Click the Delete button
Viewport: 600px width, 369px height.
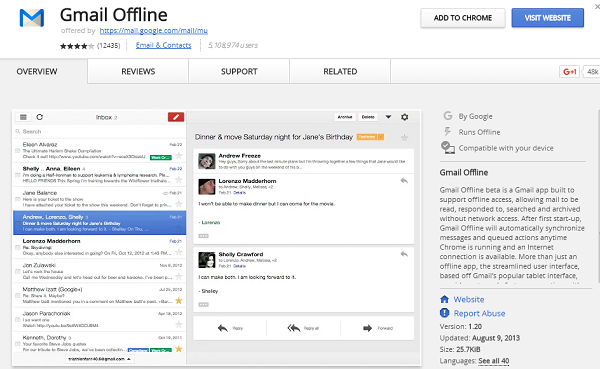pyautogui.click(x=368, y=117)
